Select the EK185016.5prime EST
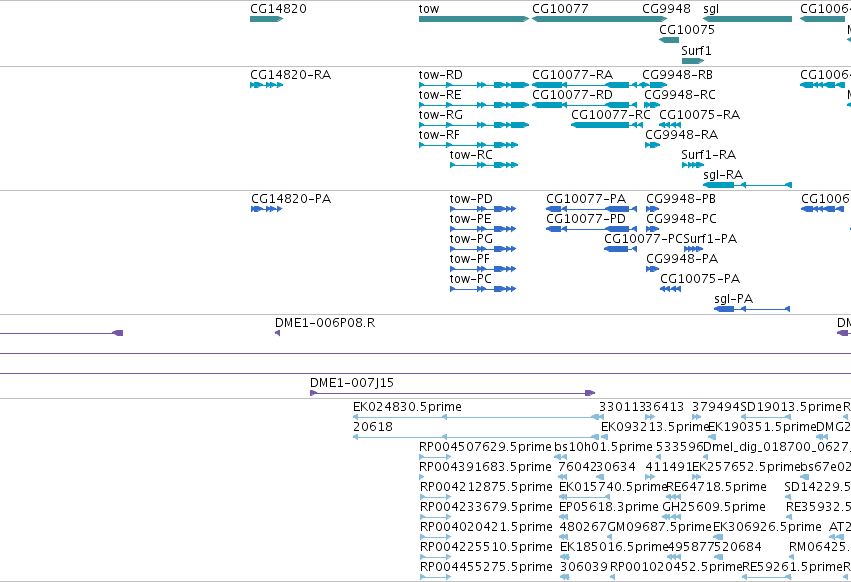This screenshot has width=851, height=582. click(564, 556)
